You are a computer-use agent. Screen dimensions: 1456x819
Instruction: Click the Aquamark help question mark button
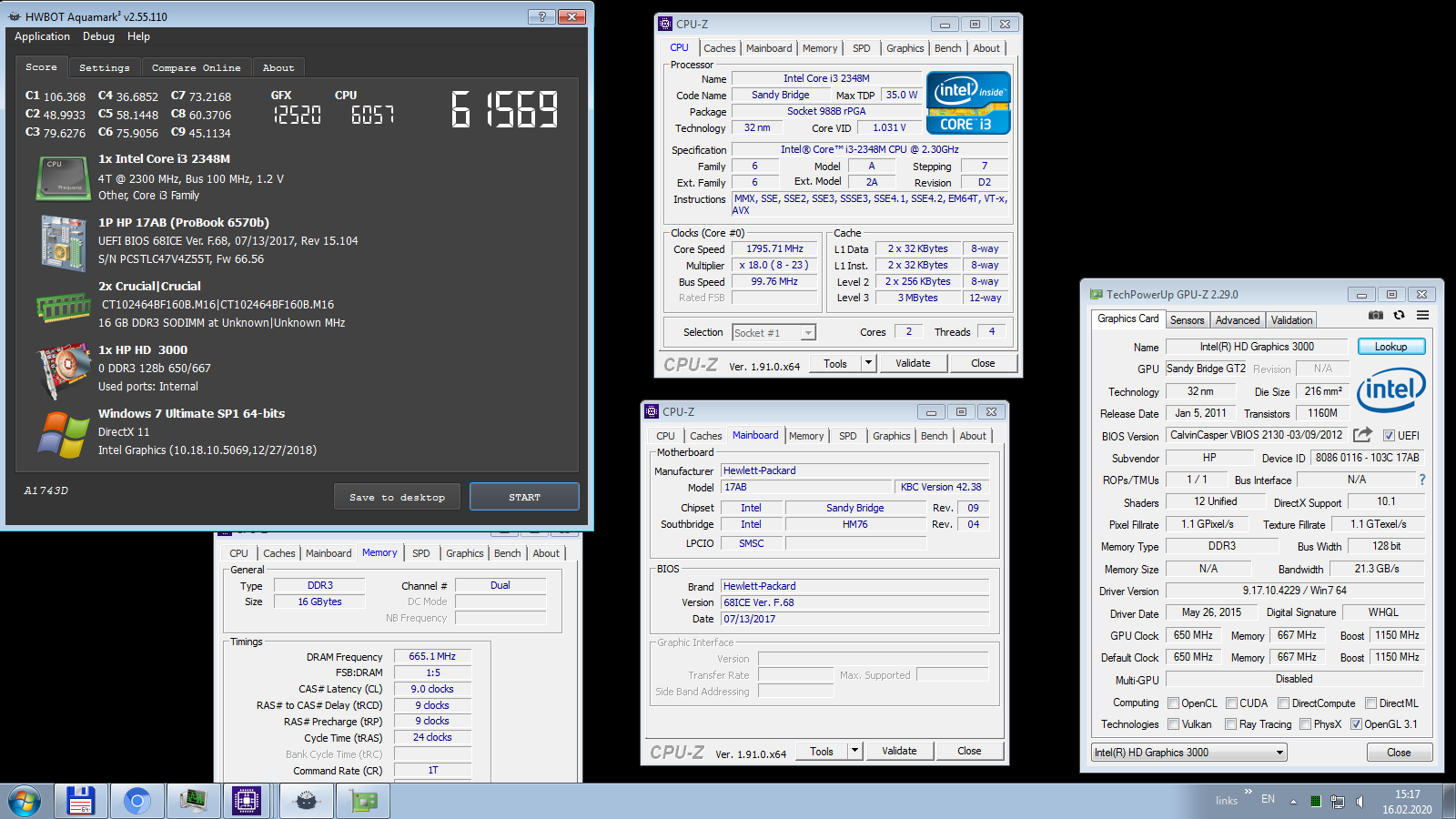click(541, 16)
